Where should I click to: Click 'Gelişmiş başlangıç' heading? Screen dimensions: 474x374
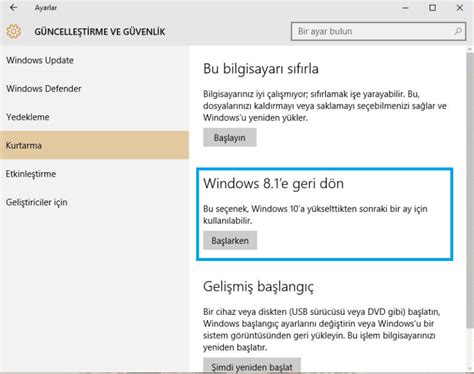pos(258,286)
